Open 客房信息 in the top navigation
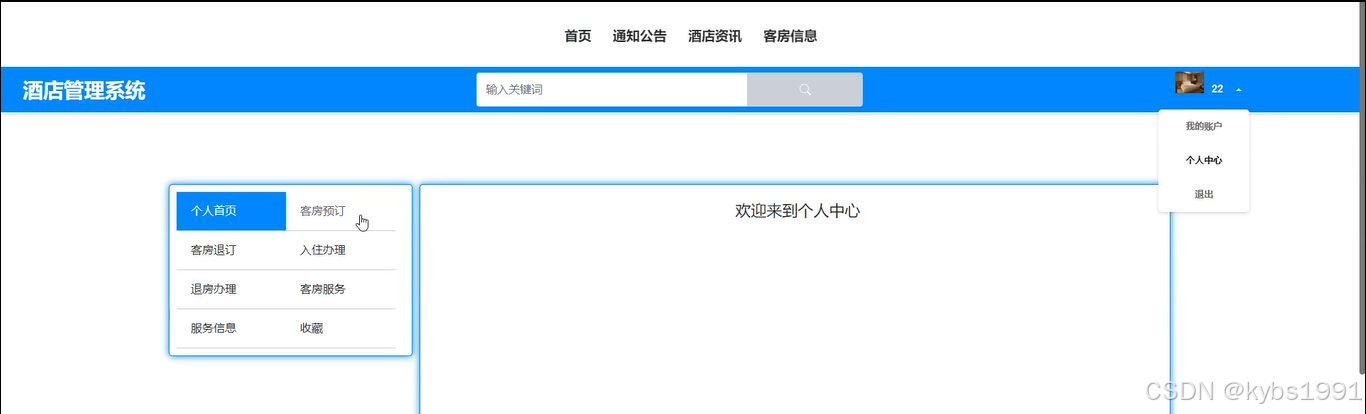1366x414 pixels. [790, 36]
